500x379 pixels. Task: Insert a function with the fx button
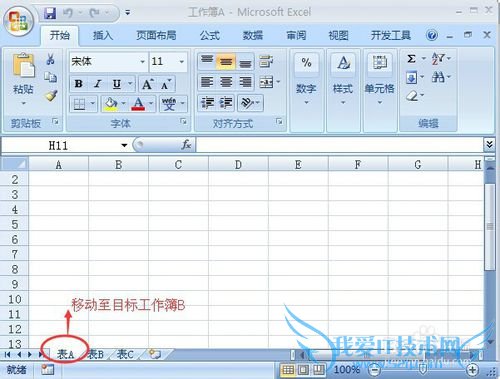(186, 145)
